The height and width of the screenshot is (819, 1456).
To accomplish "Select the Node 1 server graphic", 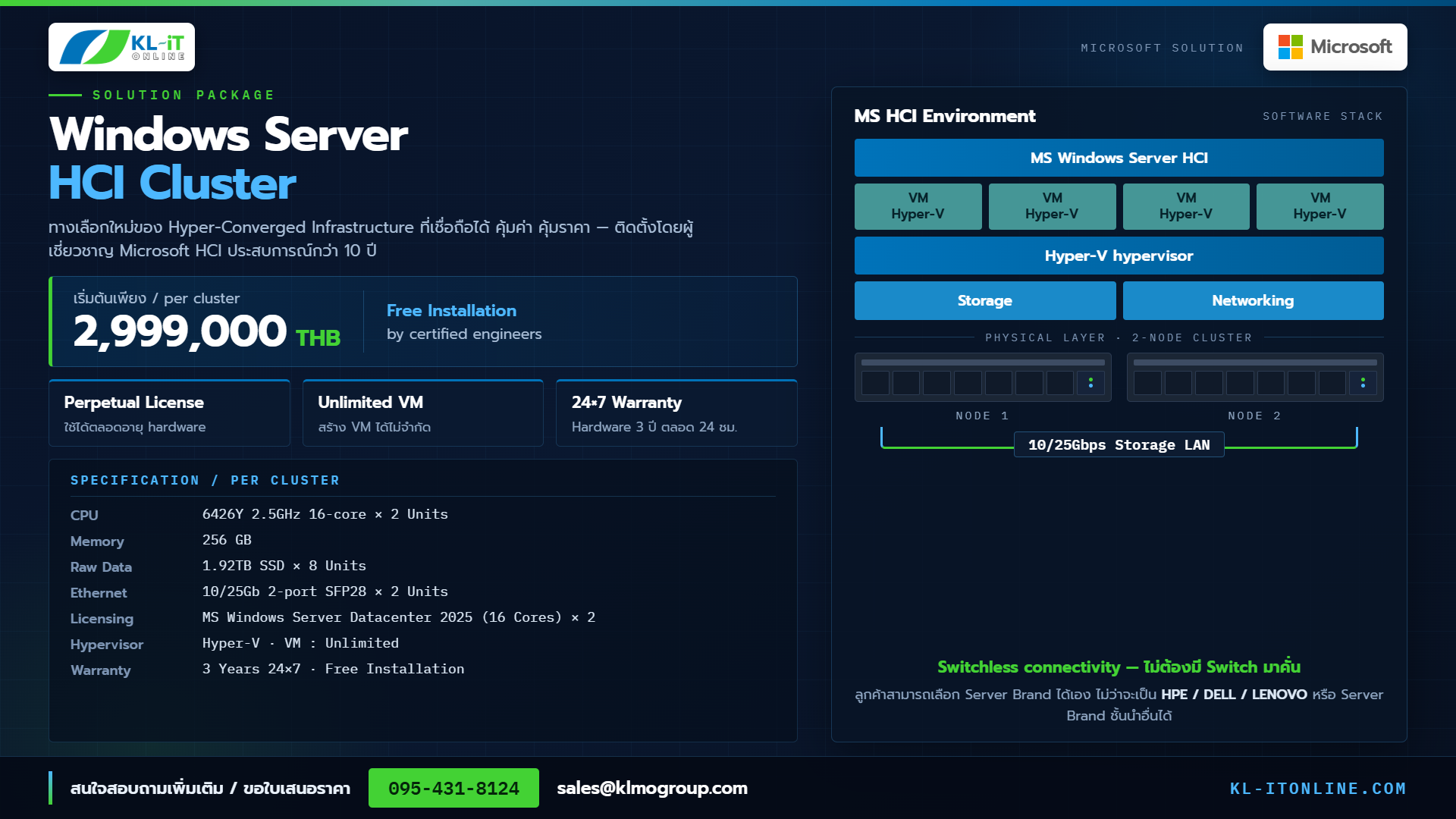I will (x=983, y=377).
